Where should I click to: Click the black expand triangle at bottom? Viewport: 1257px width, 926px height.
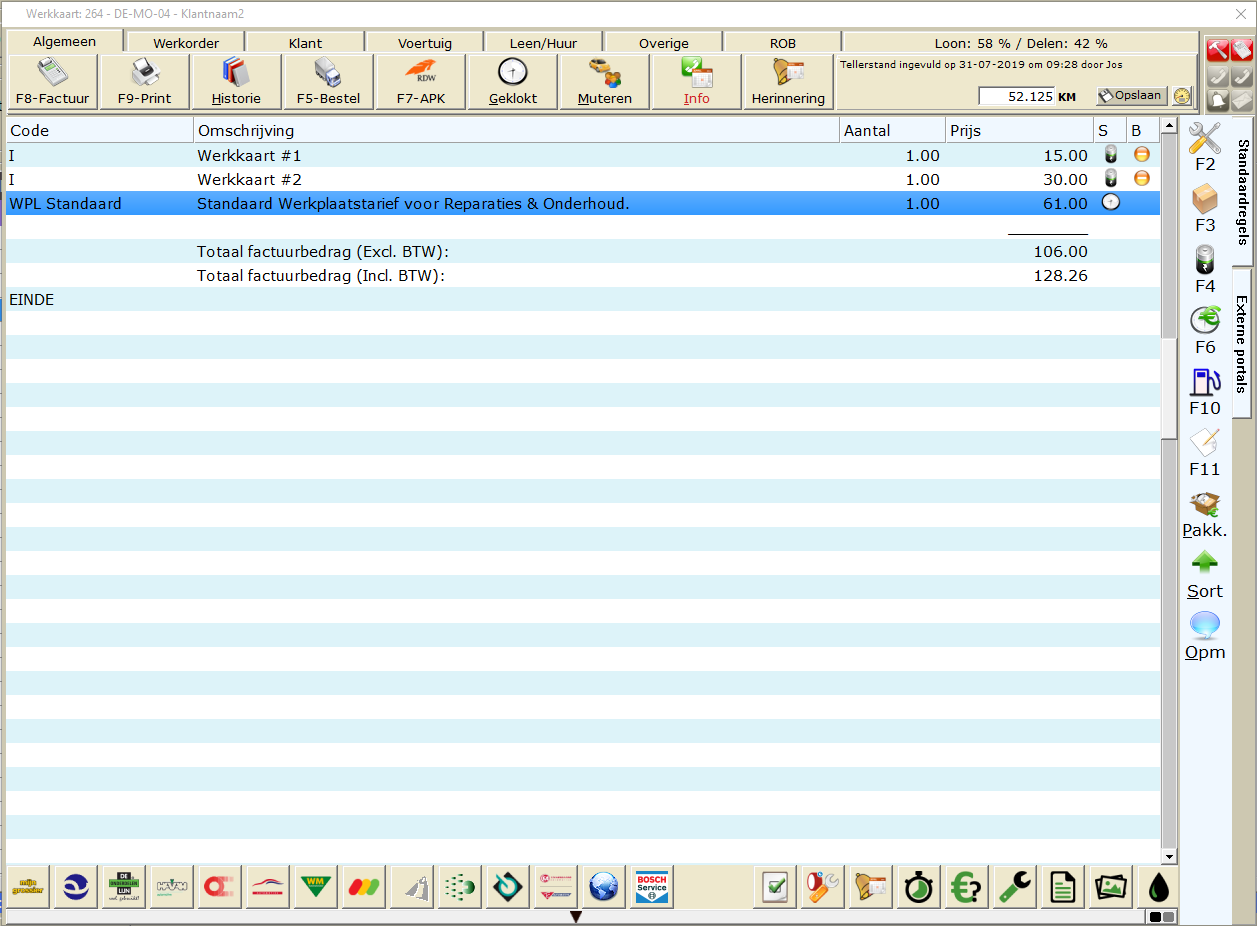point(576,916)
